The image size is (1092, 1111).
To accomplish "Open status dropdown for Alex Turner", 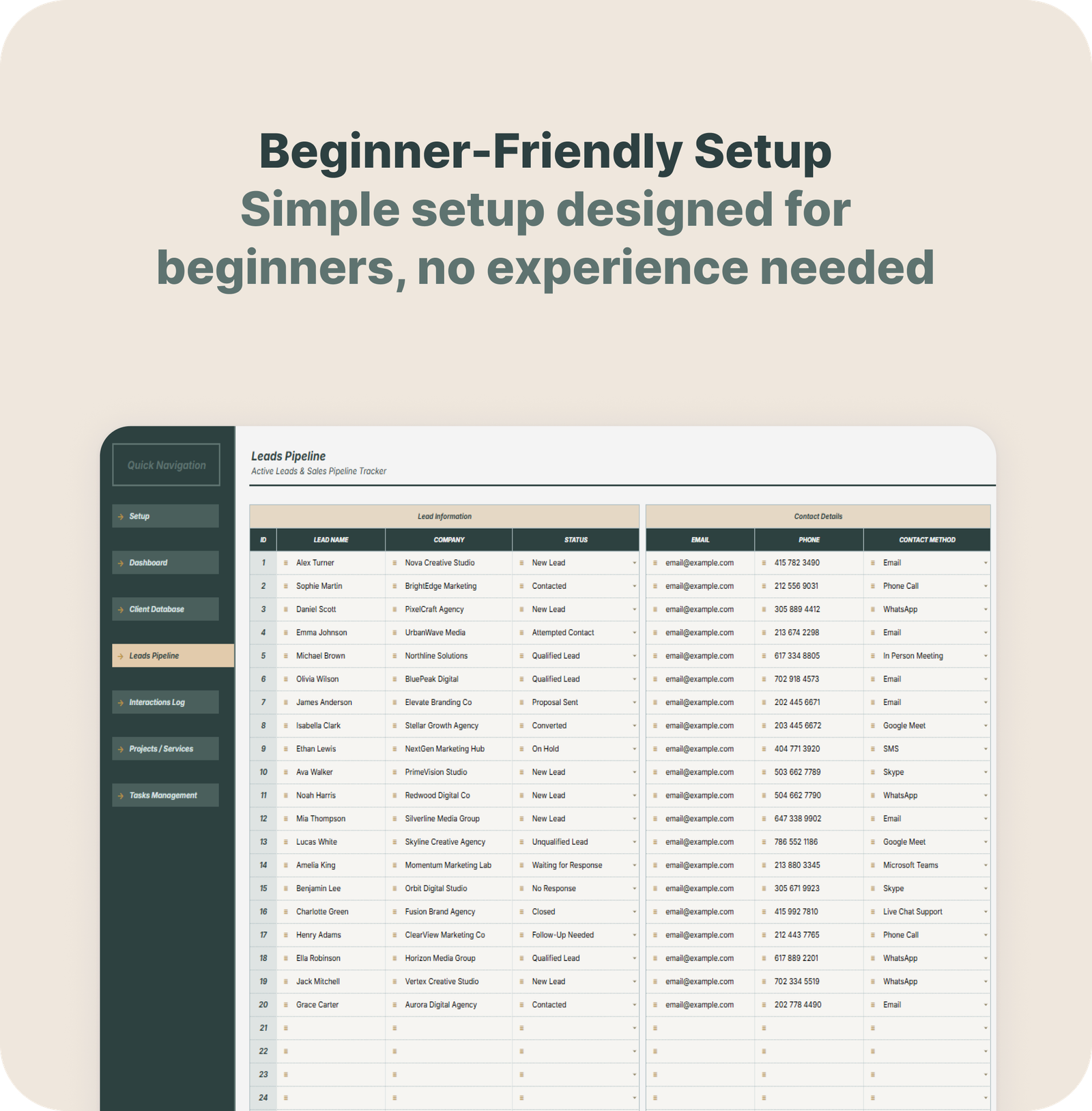I will click(634, 563).
